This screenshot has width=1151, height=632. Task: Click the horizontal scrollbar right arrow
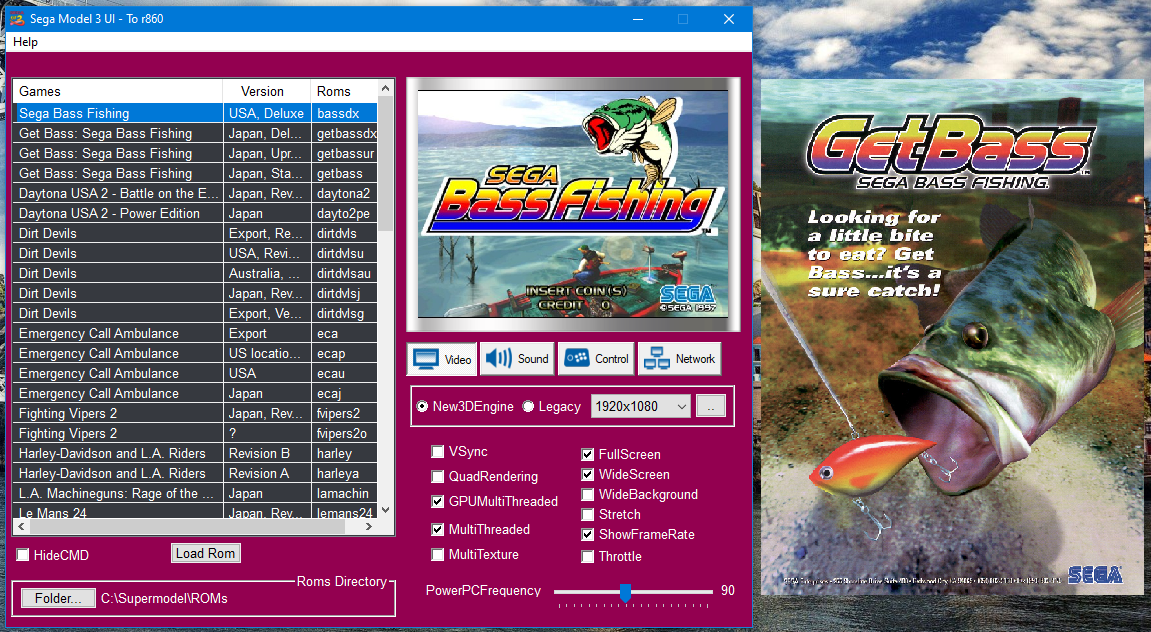(368, 526)
